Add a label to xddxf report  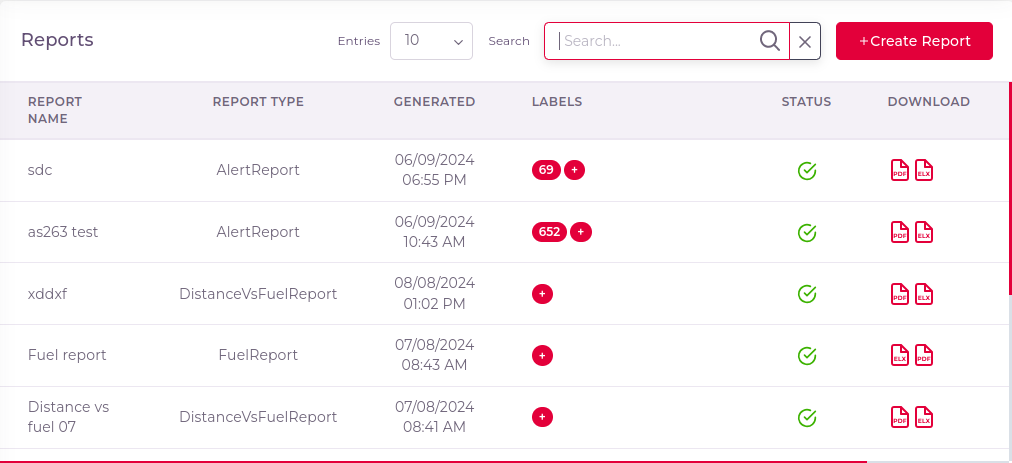coord(542,294)
